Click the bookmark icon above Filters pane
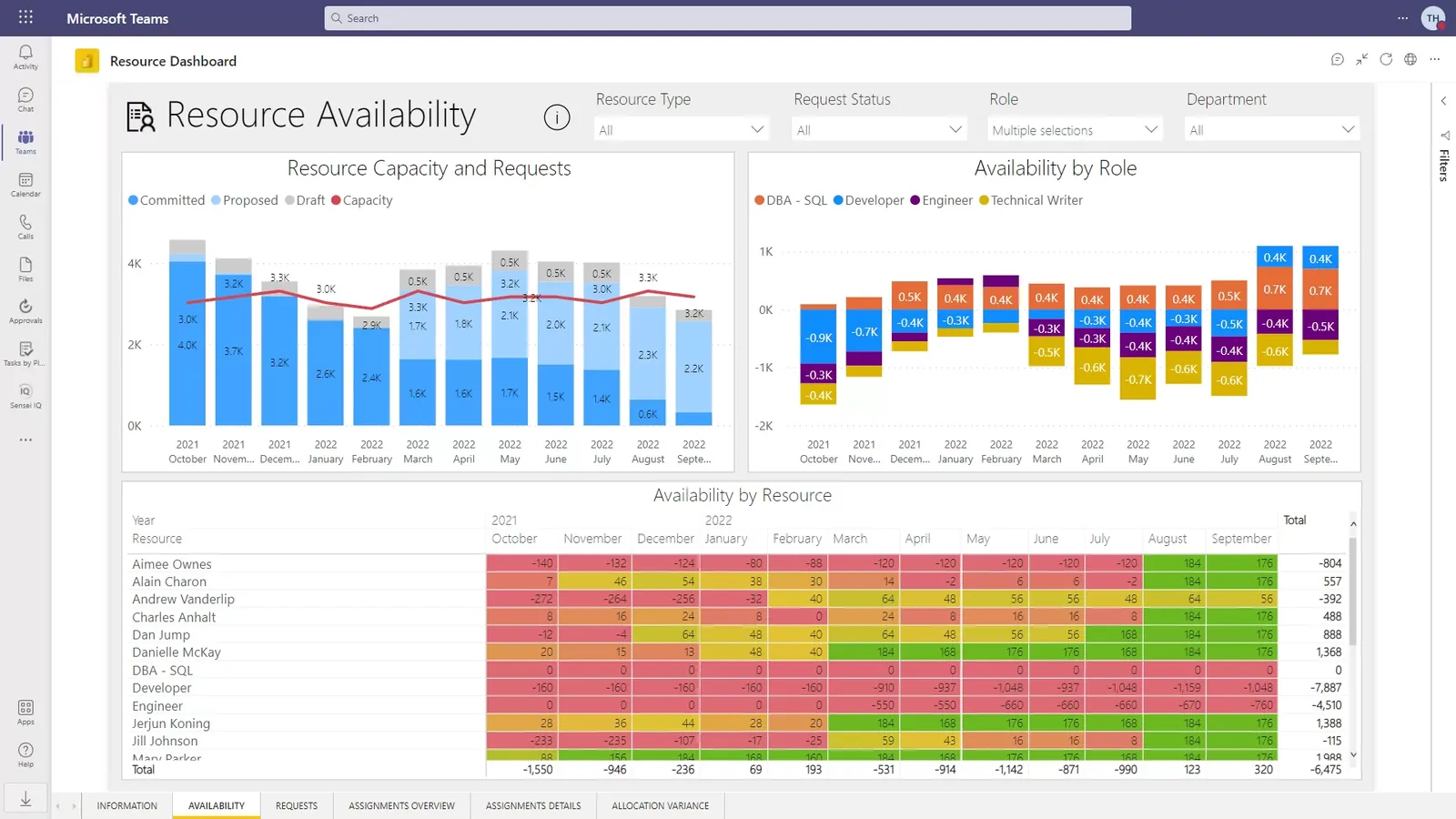The height and width of the screenshot is (819, 1456). click(x=1444, y=136)
